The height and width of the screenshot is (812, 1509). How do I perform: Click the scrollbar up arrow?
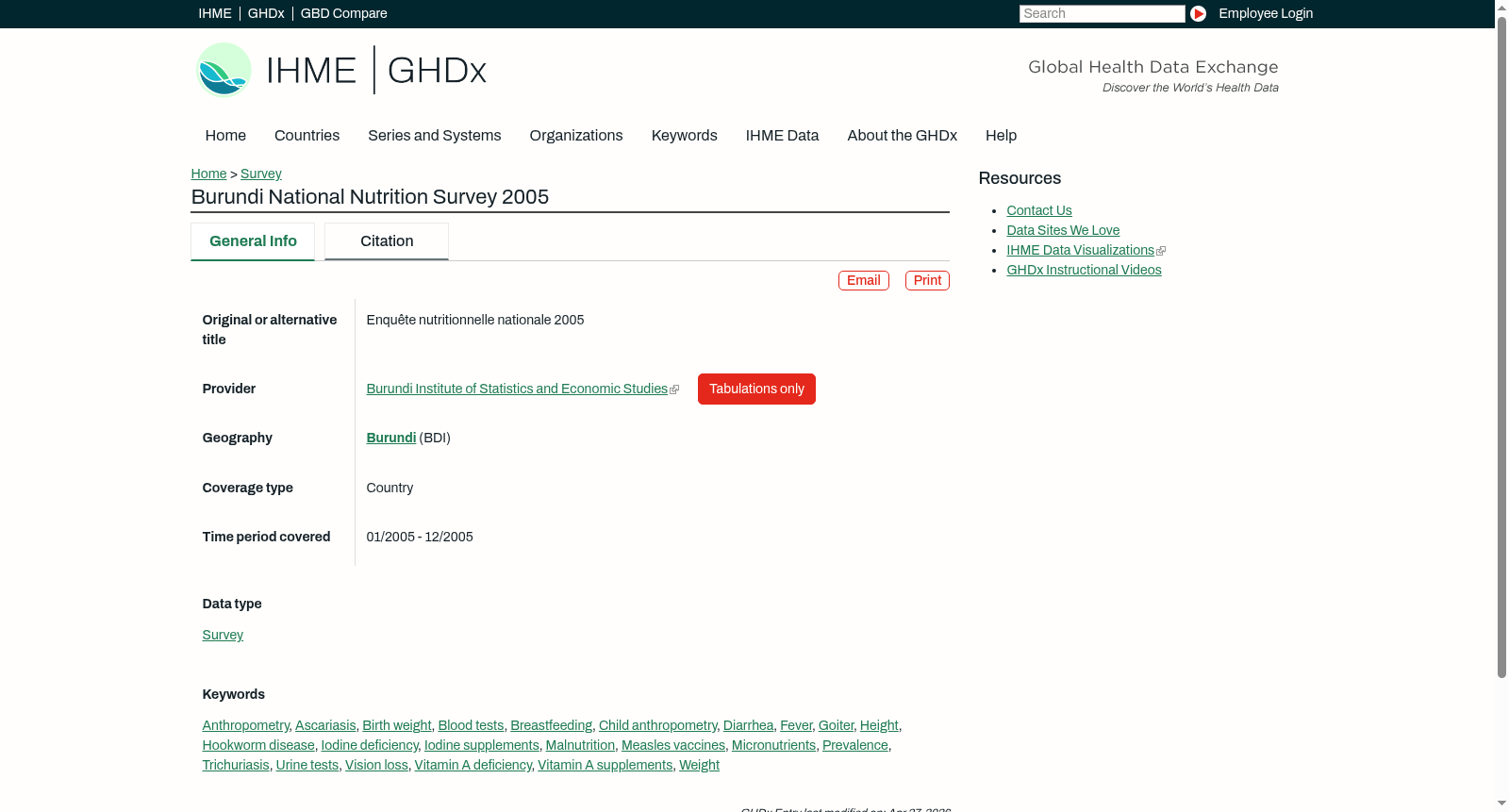point(1501,7)
